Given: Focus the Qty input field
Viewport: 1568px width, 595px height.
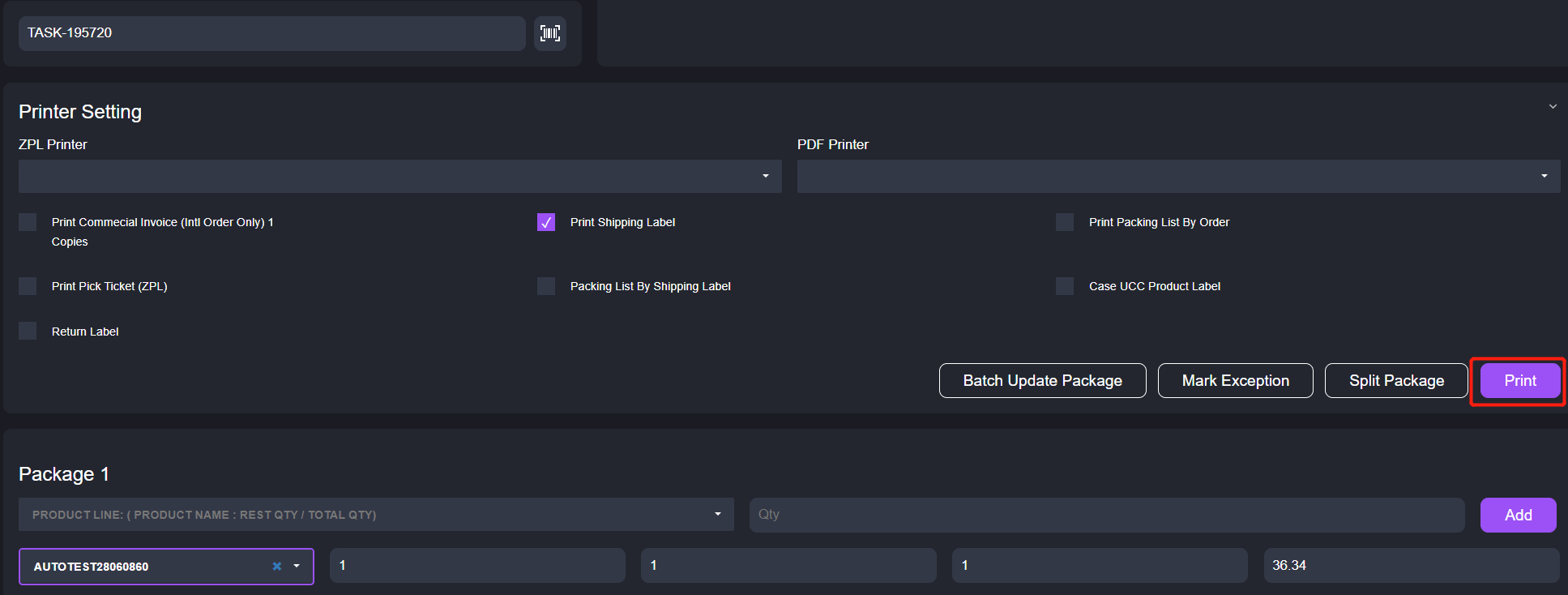Looking at the screenshot, I should [1106, 515].
